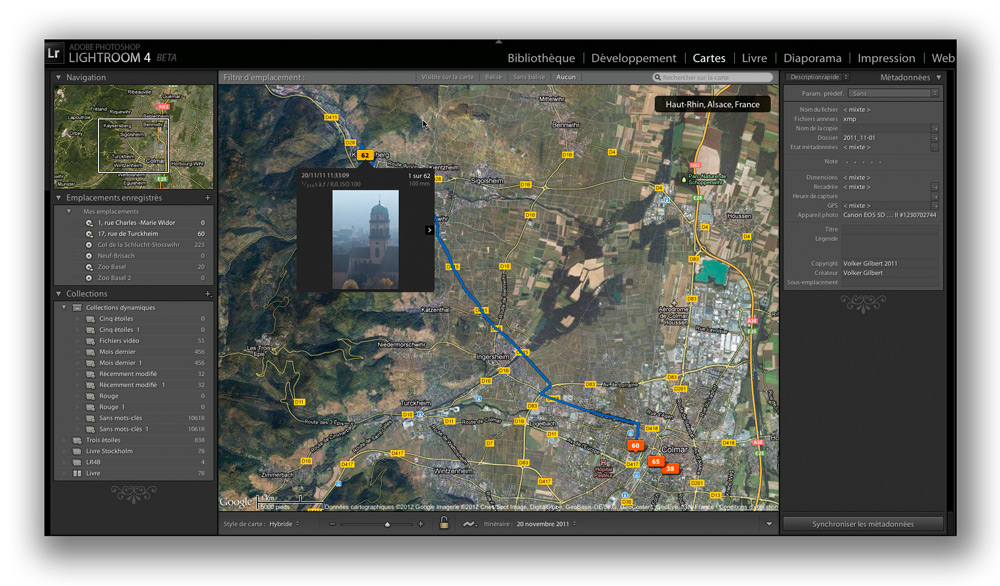Switch to the Développement module
Screen dimensions: 1000x586
click(x=633, y=58)
